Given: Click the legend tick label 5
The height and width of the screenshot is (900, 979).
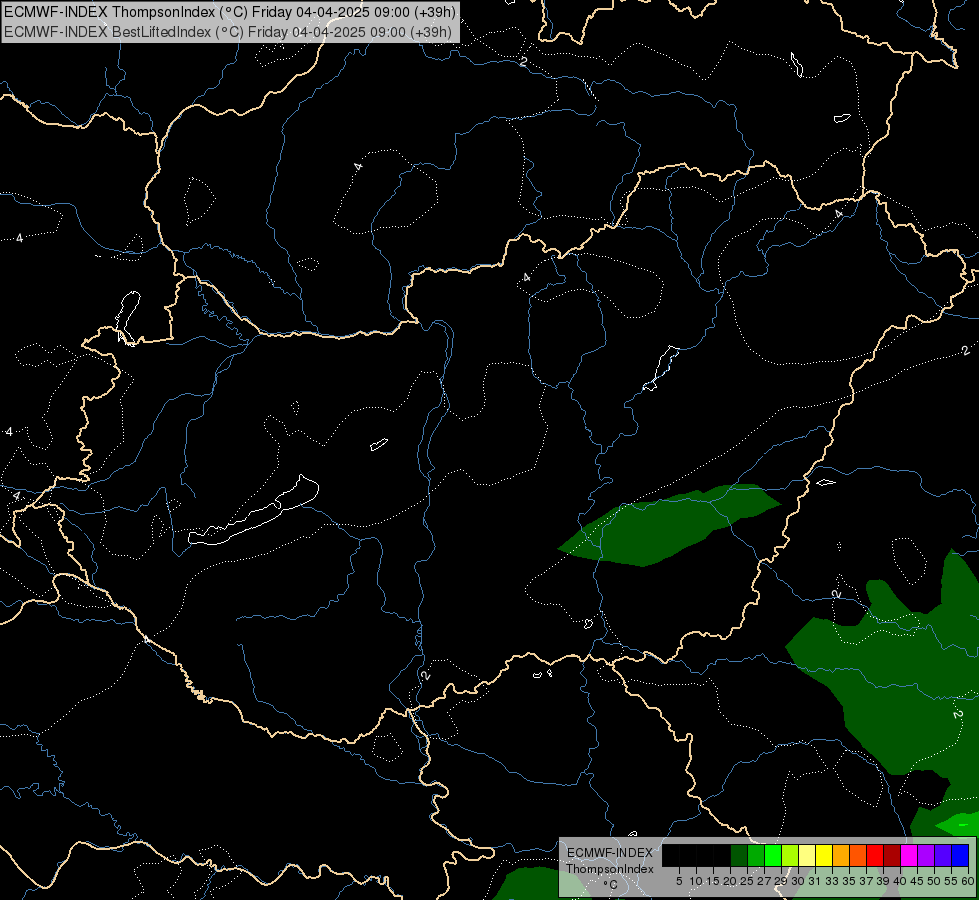Looking at the screenshot, I should click(679, 881).
